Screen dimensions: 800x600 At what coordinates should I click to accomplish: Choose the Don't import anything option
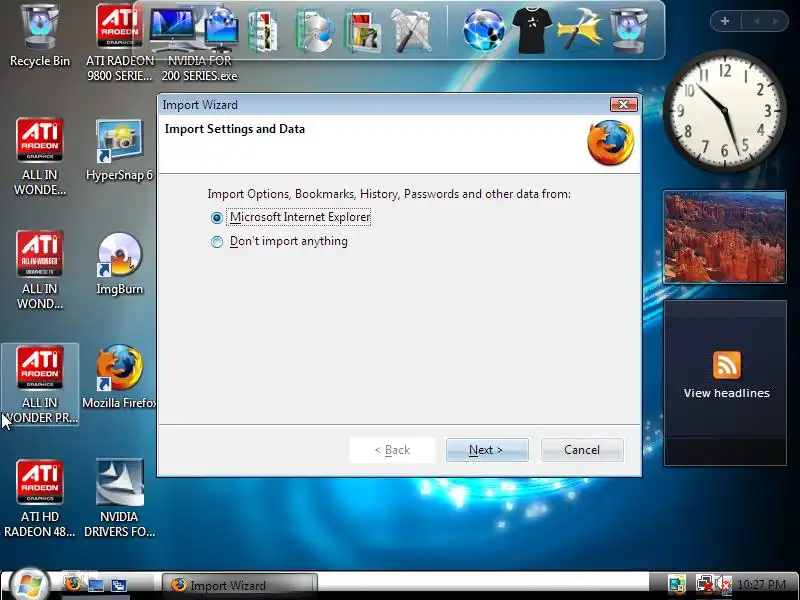point(217,241)
